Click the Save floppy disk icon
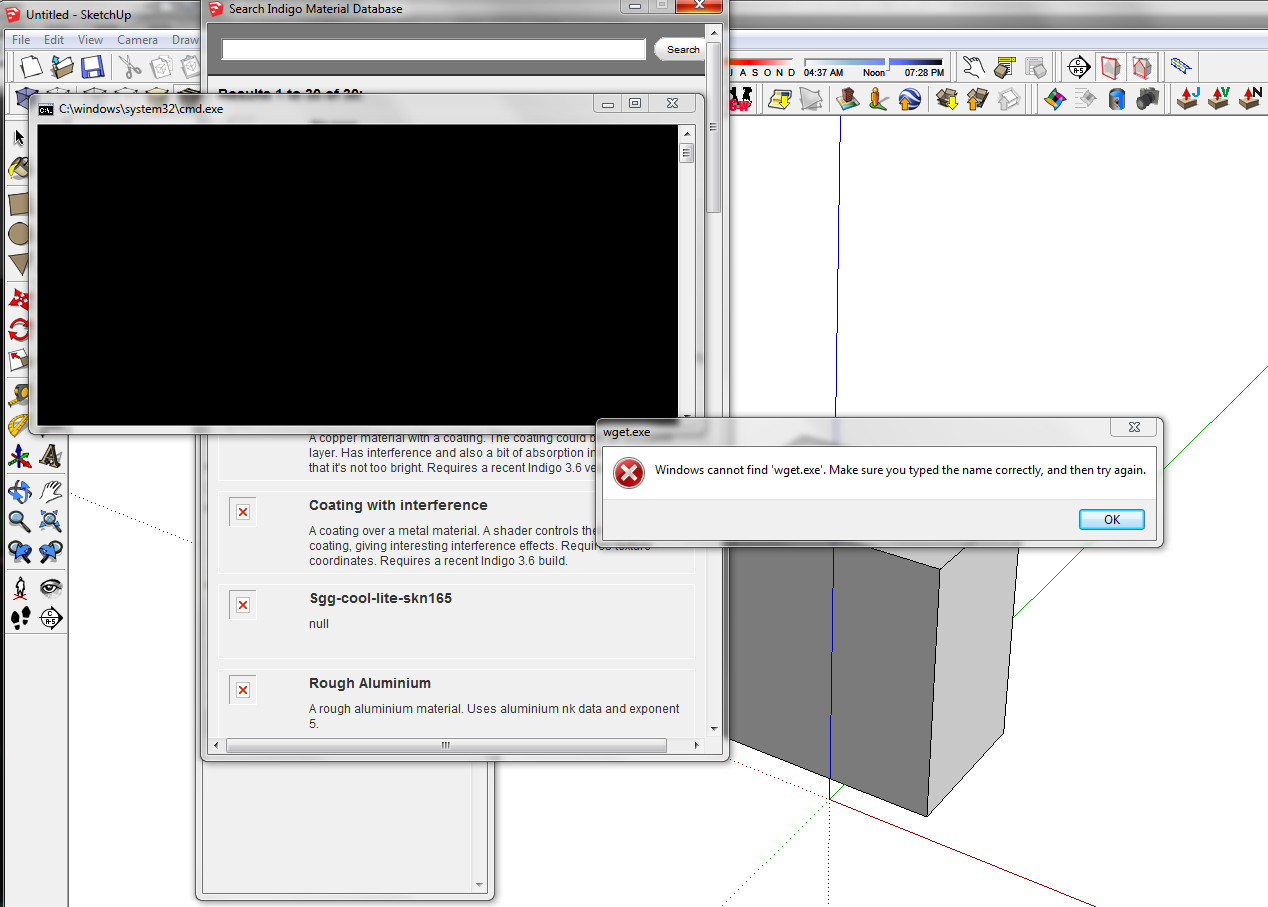The image size is (1268, 907). [92, 67]
